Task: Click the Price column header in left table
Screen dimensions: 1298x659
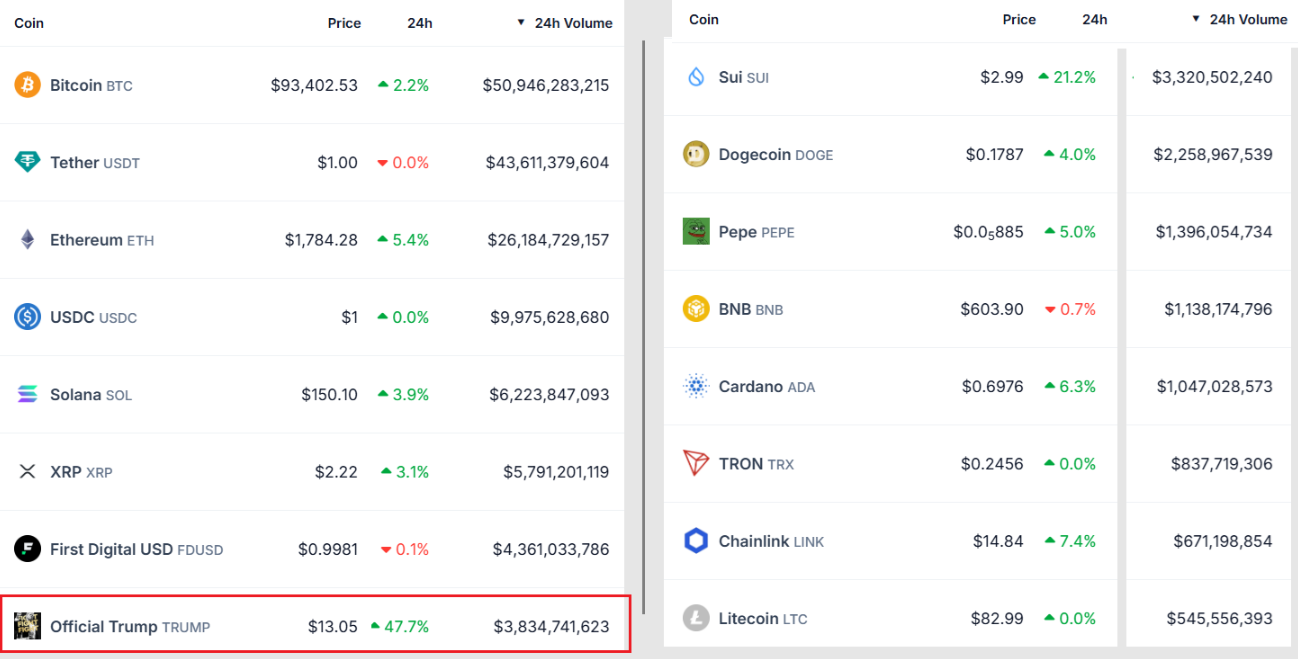Action: (344, 23)
